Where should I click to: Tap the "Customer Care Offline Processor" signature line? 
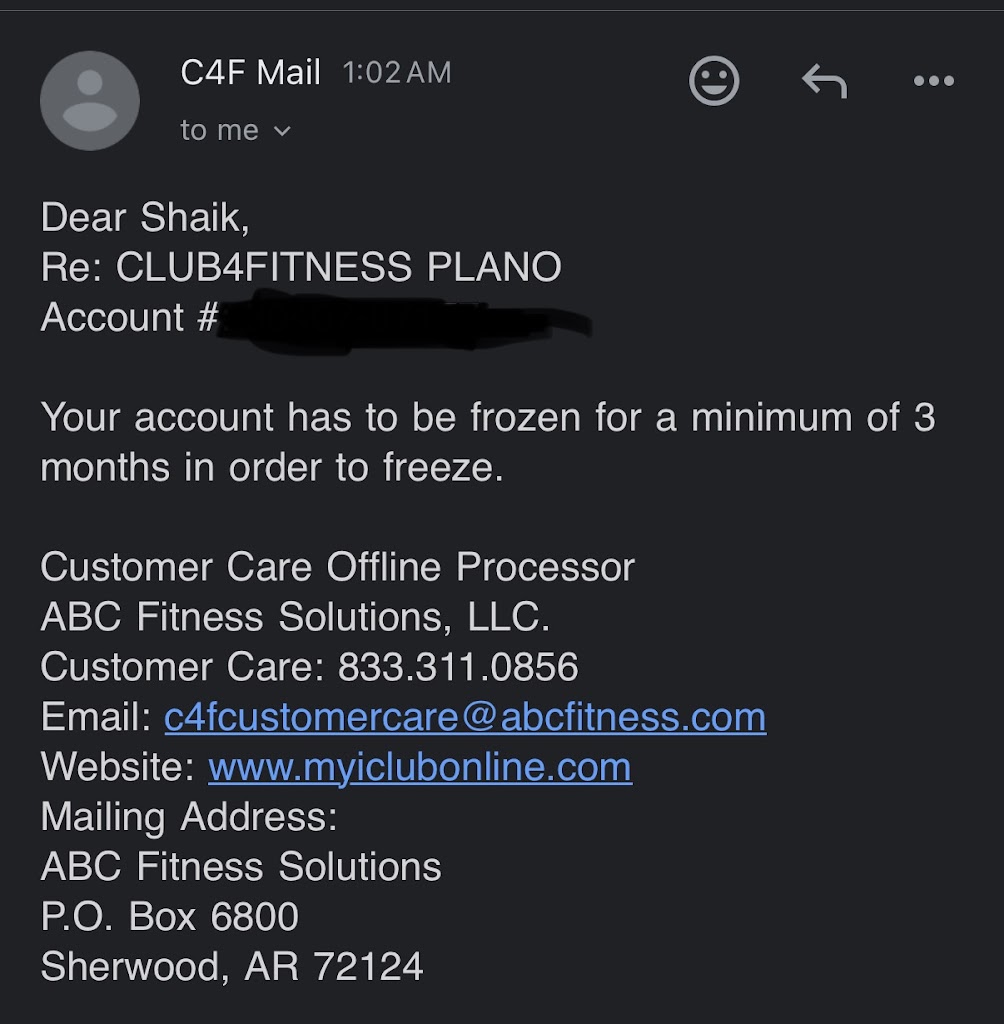[x=337, y=567]
